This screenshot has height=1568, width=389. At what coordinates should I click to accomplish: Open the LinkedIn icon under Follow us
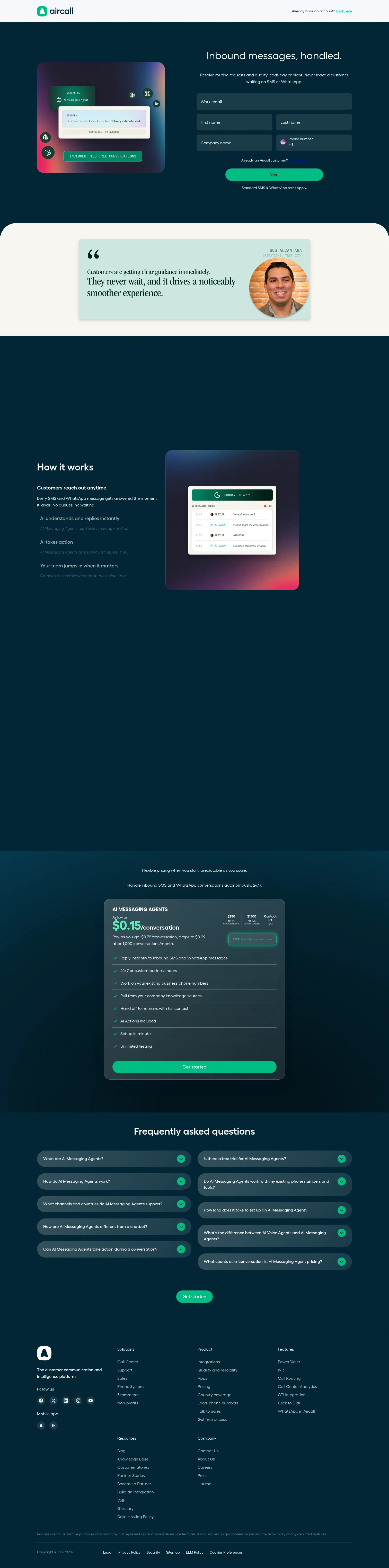click(66, 1400)
